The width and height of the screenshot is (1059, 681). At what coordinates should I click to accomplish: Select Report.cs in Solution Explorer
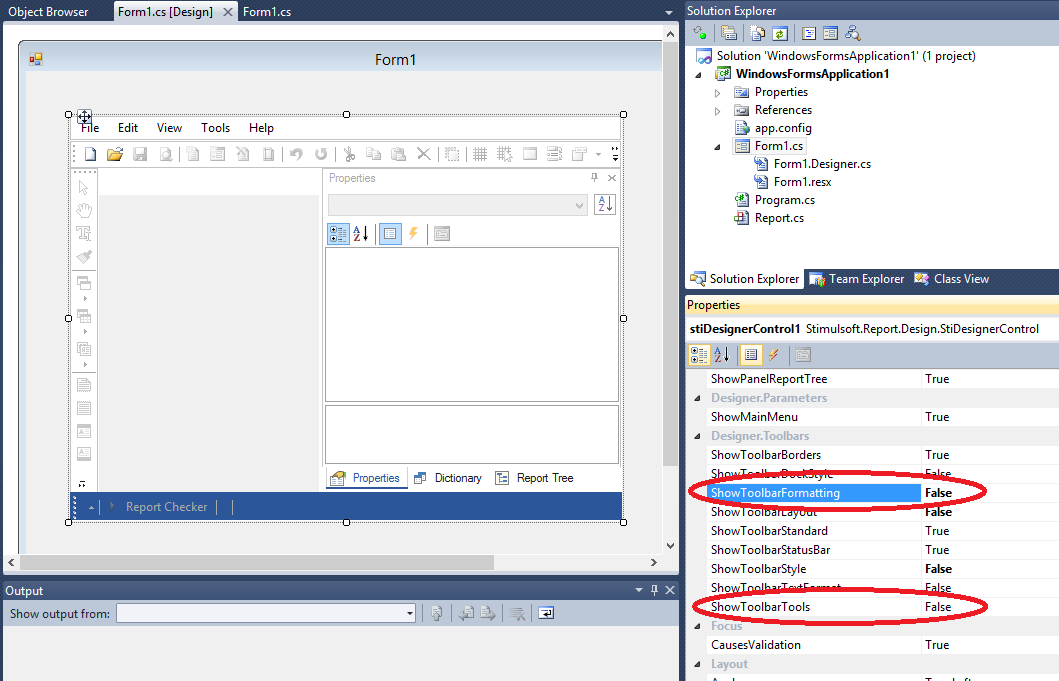click(x=779, y=218)
